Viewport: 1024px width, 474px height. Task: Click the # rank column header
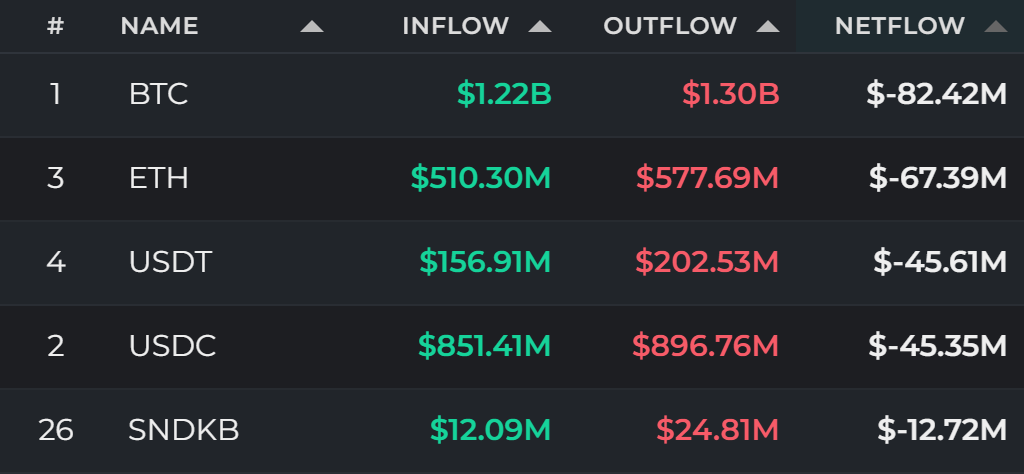pyautogui.click(x=56, y=26)
